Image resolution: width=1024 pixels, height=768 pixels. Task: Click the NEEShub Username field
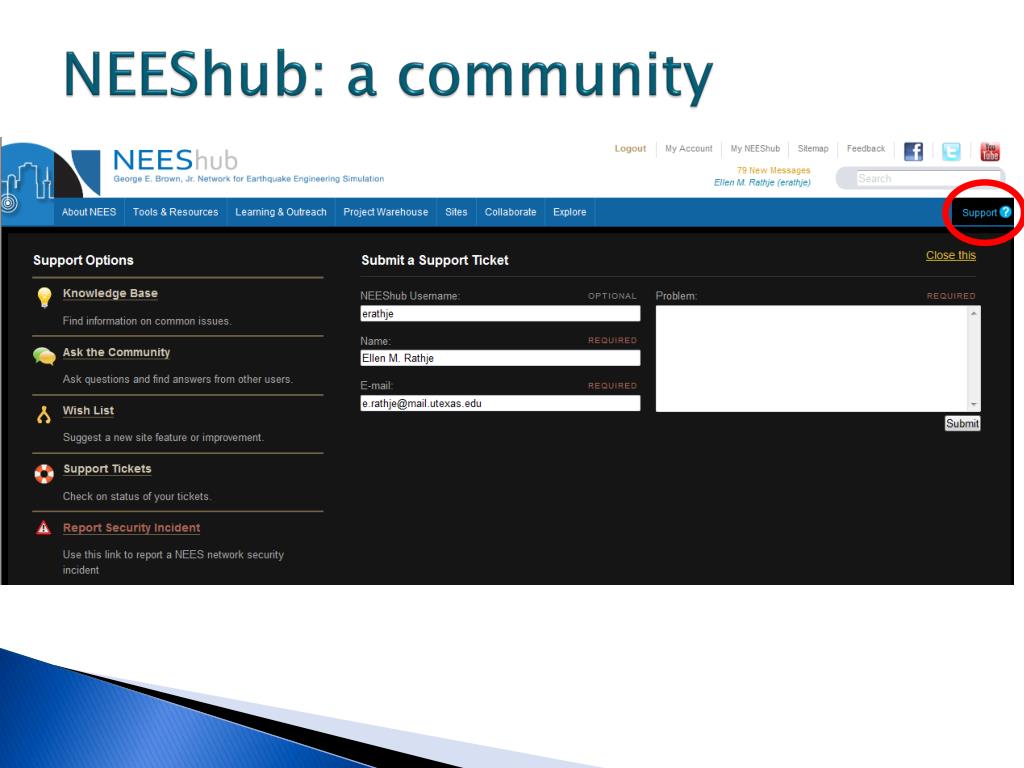click(500, 313)
